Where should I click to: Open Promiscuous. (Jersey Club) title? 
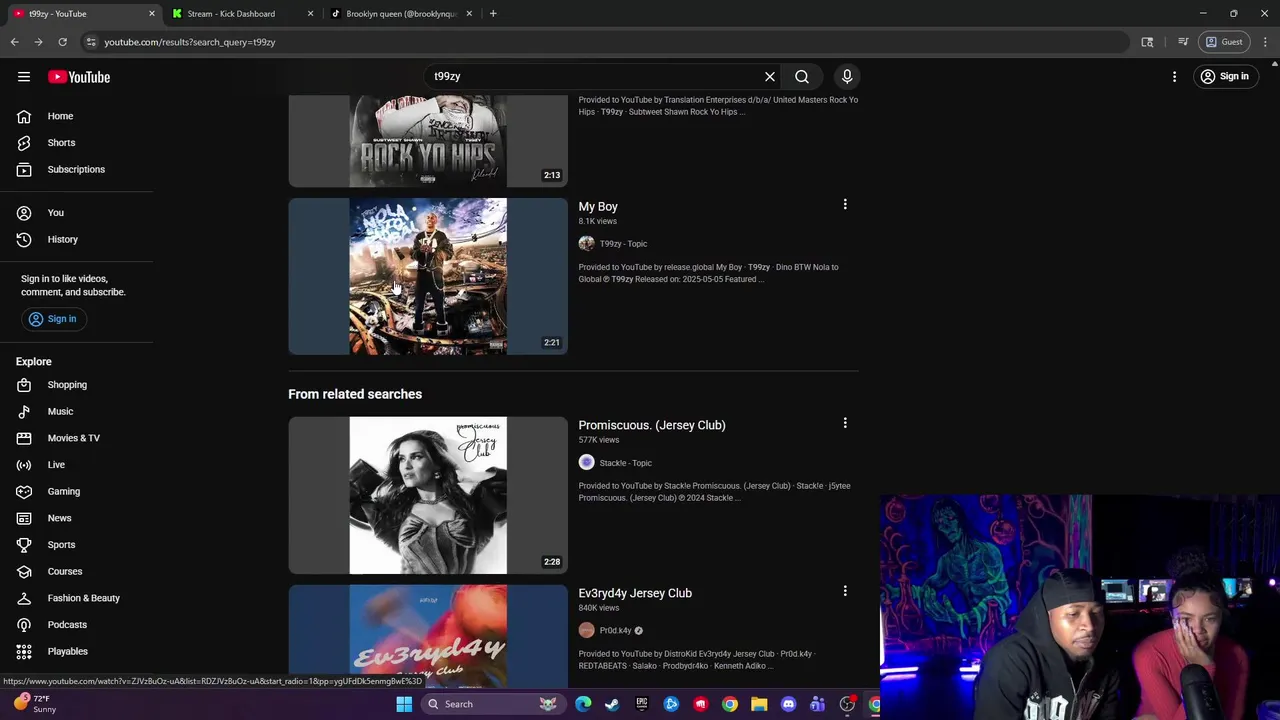652,425
